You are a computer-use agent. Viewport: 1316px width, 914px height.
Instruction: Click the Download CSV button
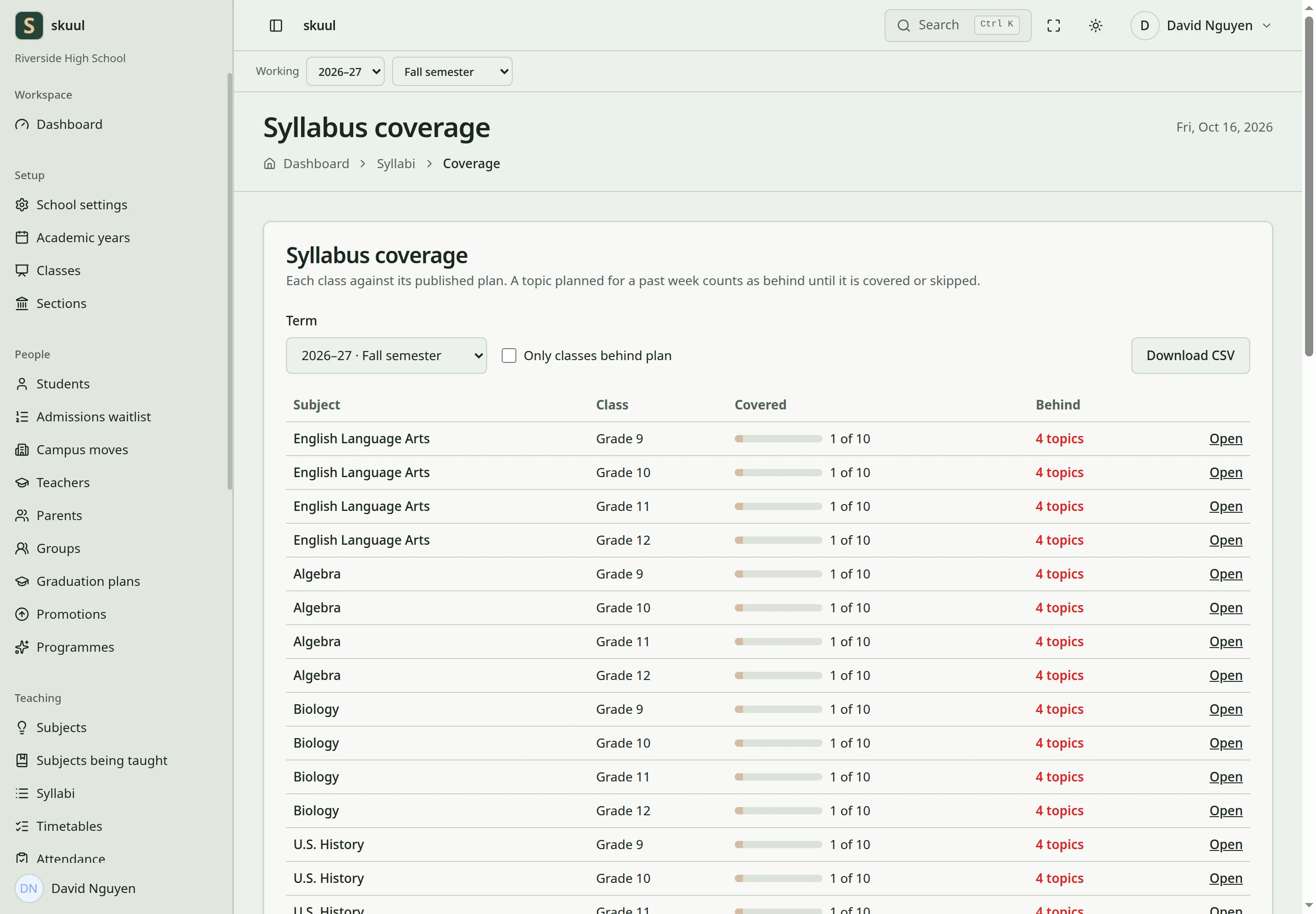pos(1190,356)
